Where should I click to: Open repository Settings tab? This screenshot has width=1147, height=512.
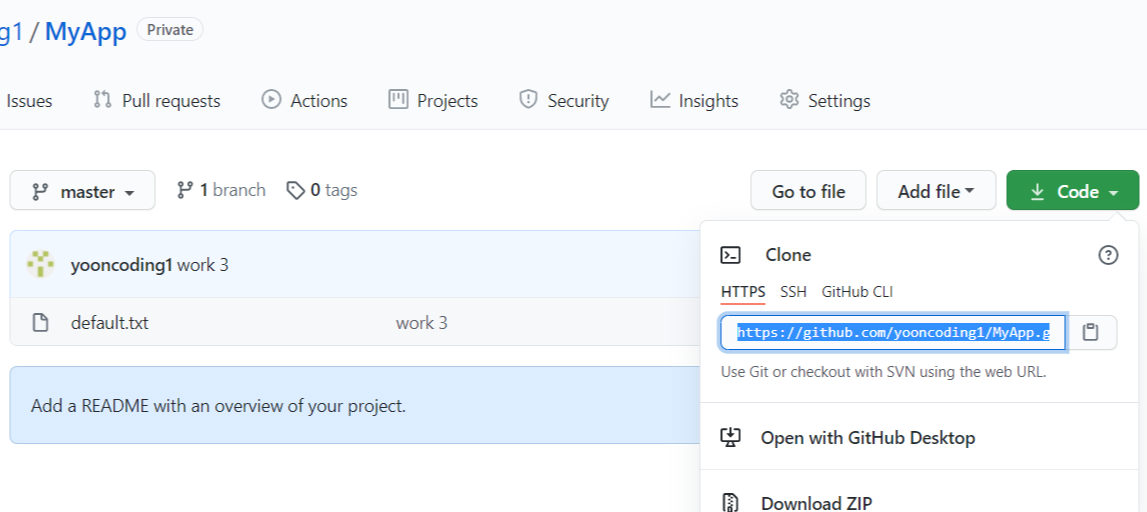(824, 100)
